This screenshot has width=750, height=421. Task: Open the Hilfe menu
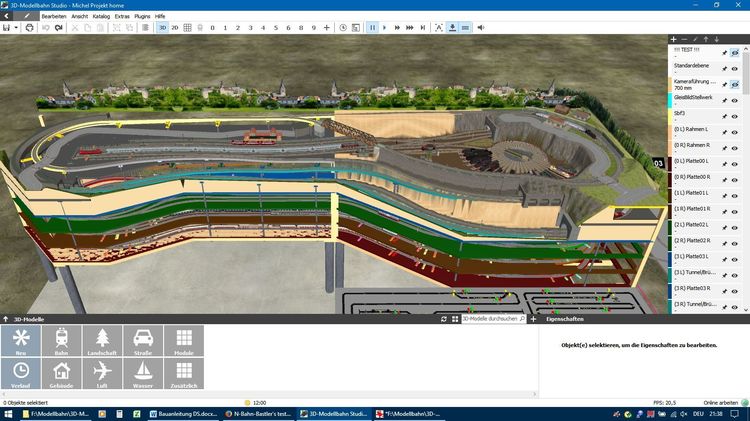tap(160, 16)
